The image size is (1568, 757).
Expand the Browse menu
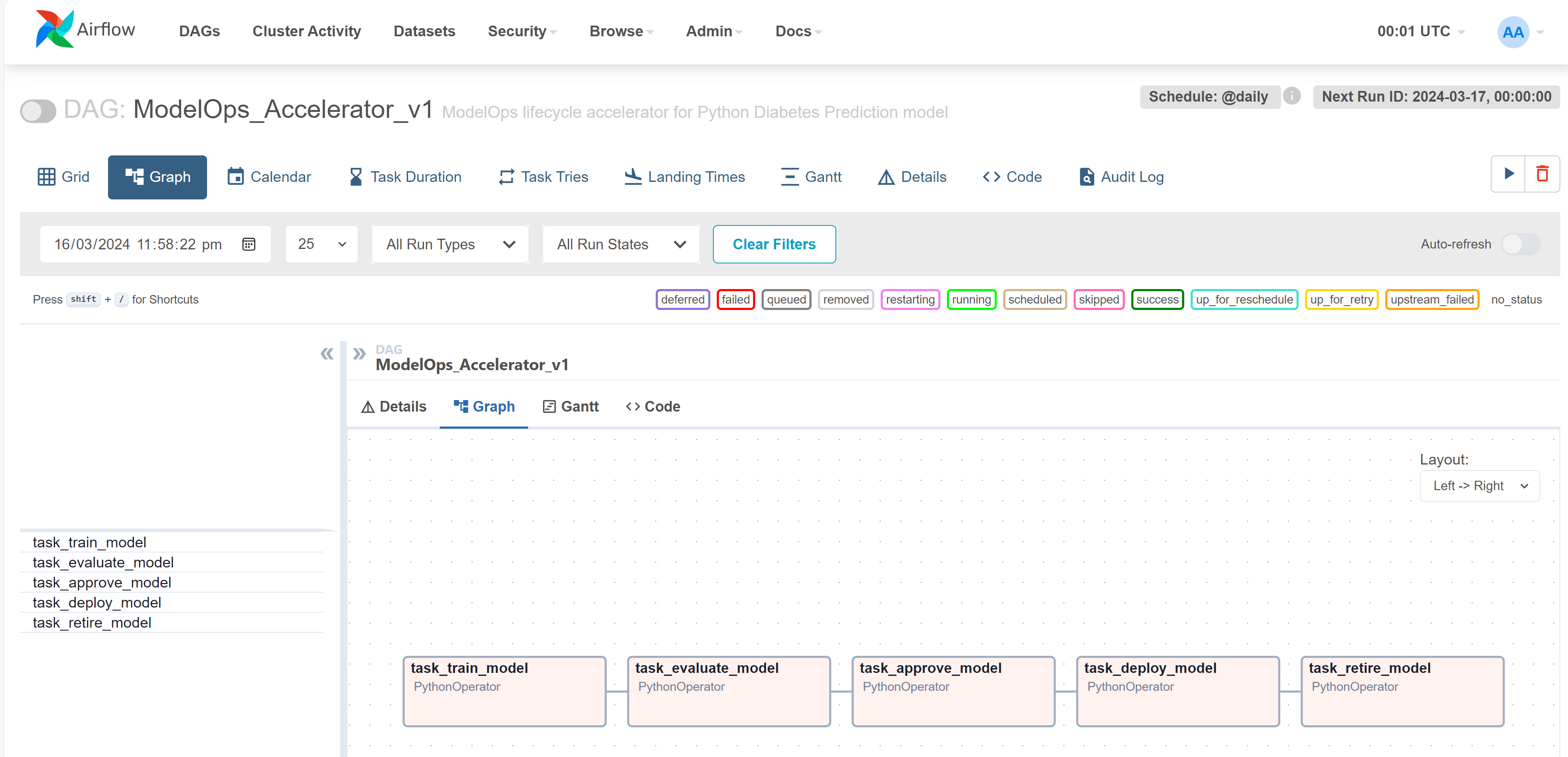tap(622, 31)
